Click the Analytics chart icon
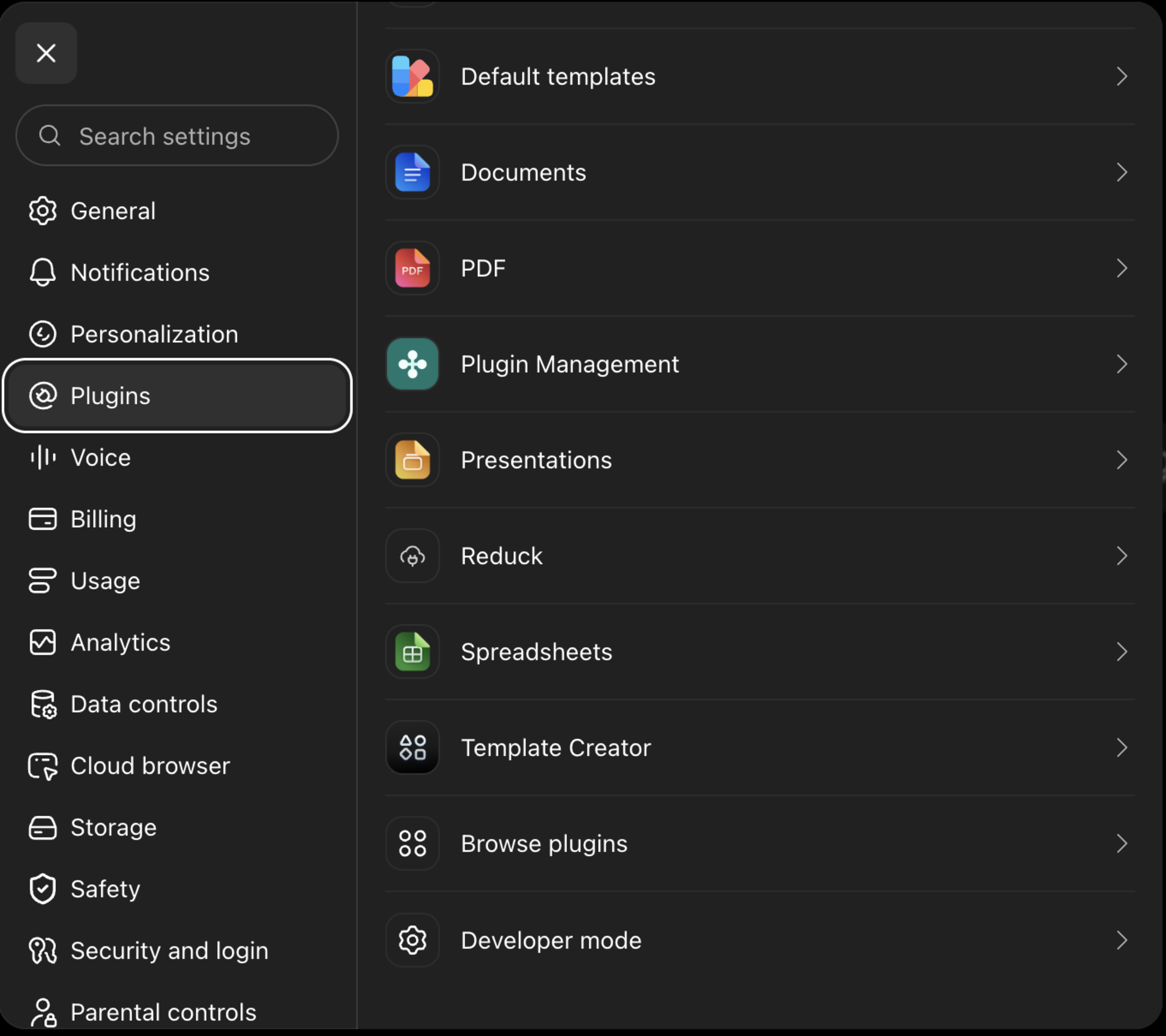Viewport: 1166px width, 1036px height. pos(43,642)
